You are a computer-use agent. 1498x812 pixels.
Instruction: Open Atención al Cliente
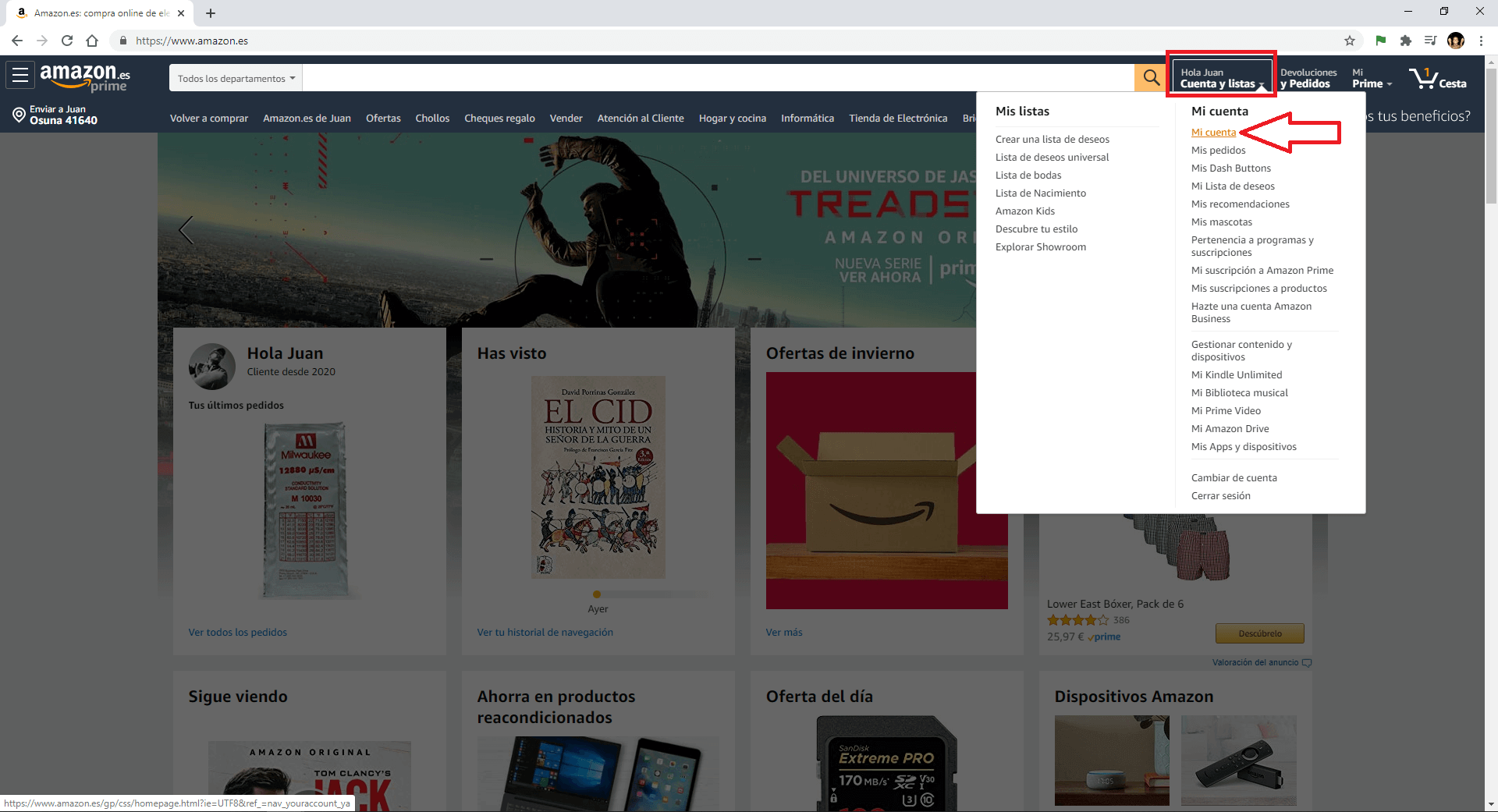641,119
